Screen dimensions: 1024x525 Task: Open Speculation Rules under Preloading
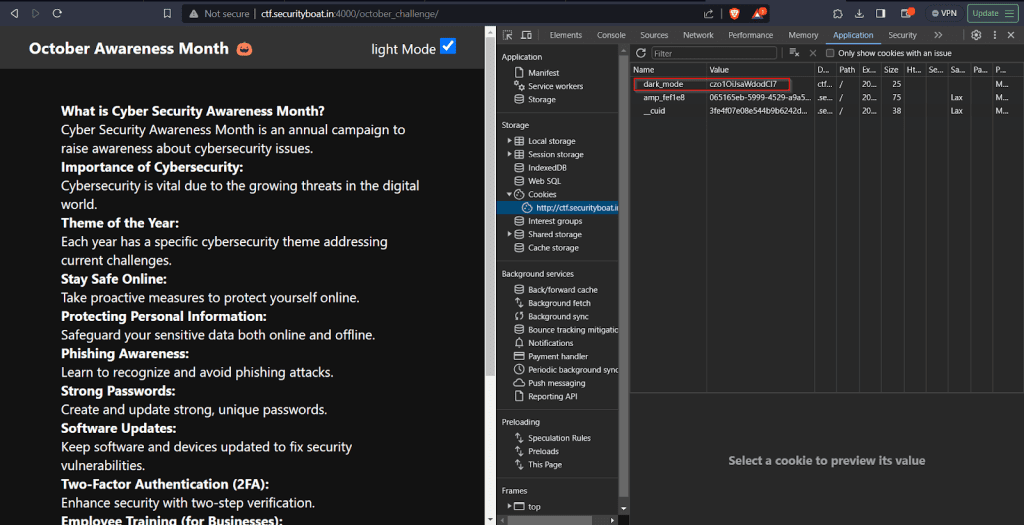pos(559,438)
